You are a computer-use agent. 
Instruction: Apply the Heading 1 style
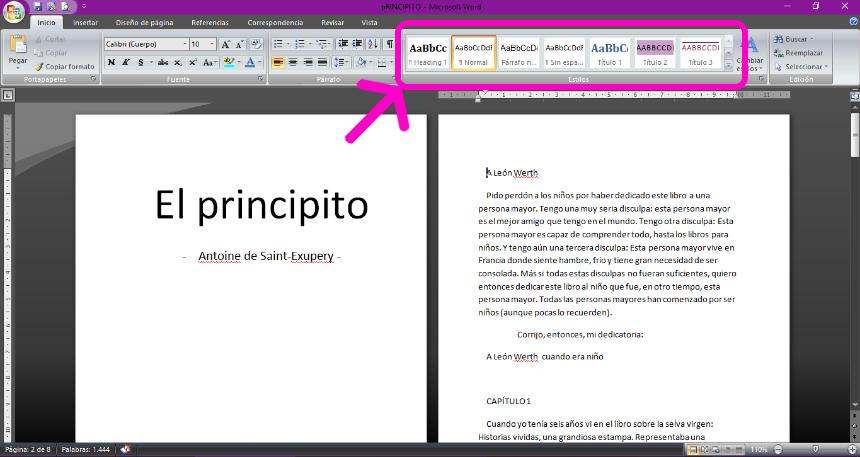point(428,53)
